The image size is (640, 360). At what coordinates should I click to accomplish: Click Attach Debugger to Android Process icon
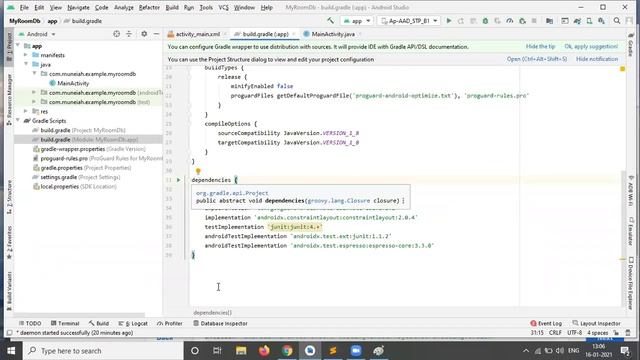[522, 21]
